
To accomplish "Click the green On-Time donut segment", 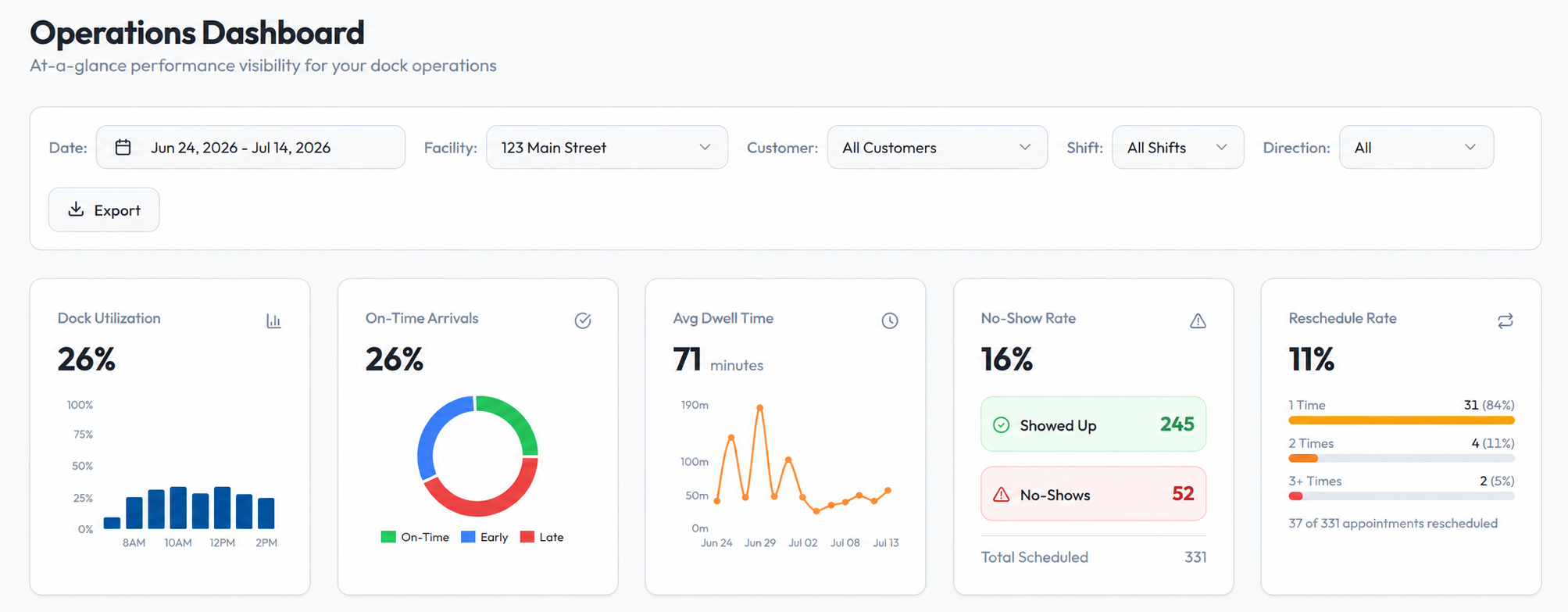I will [516, 415].
